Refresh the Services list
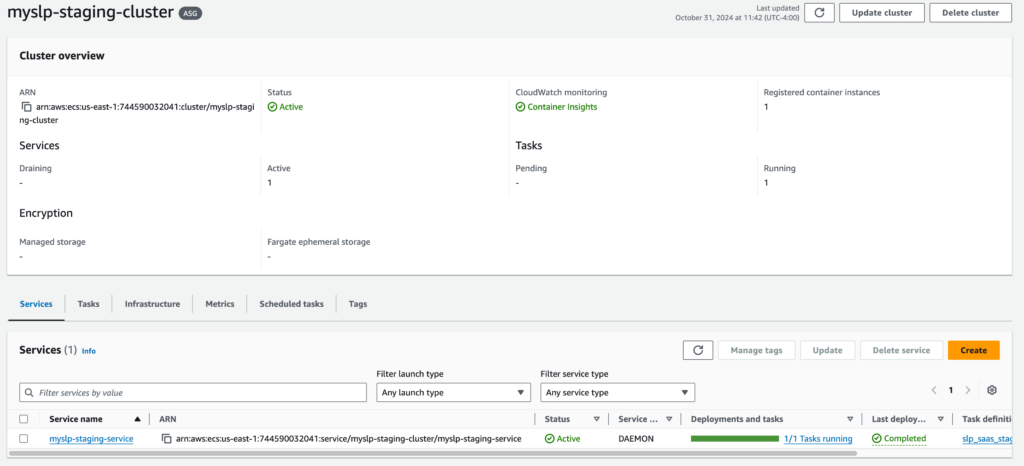Screen dimensions: 1024x466 point(698,350)
